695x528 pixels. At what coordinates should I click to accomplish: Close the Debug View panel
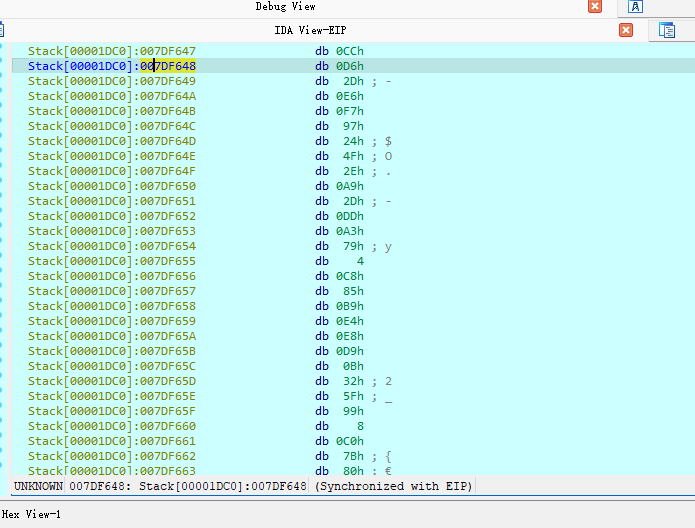595,6
